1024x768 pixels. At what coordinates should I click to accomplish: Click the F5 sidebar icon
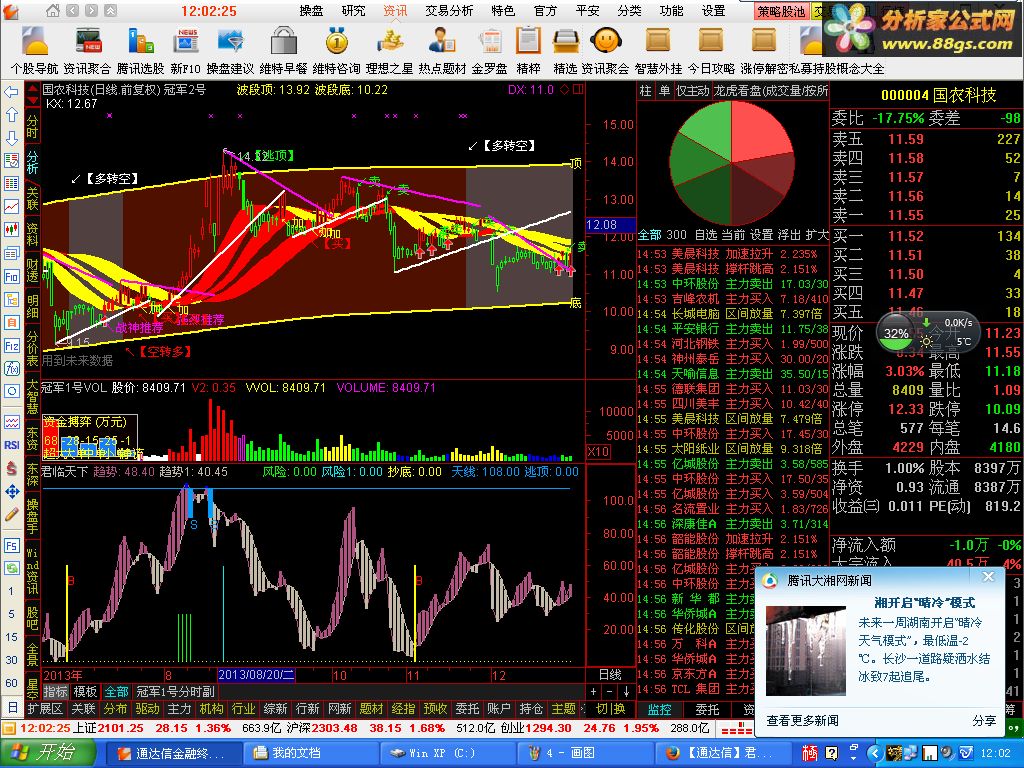(12, 545)
